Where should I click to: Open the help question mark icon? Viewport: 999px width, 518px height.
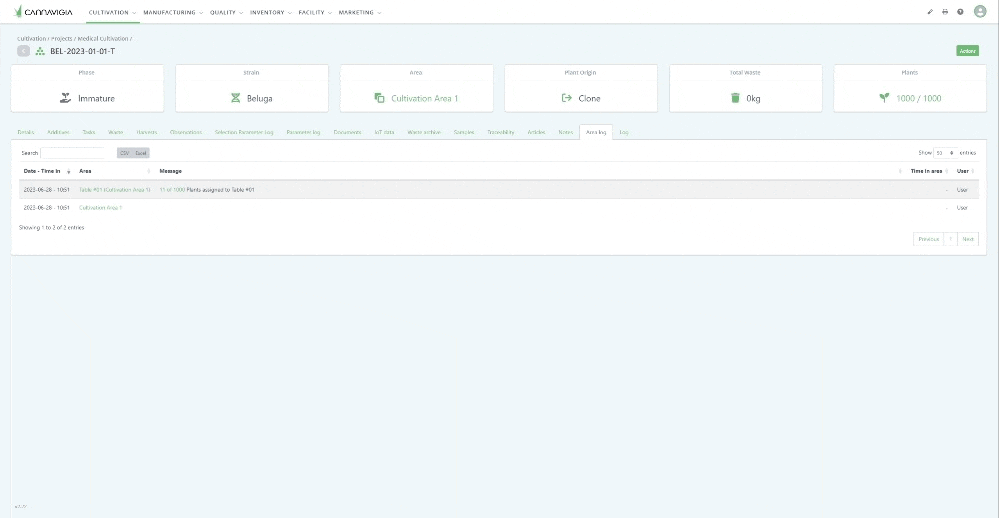pos(960,12)
